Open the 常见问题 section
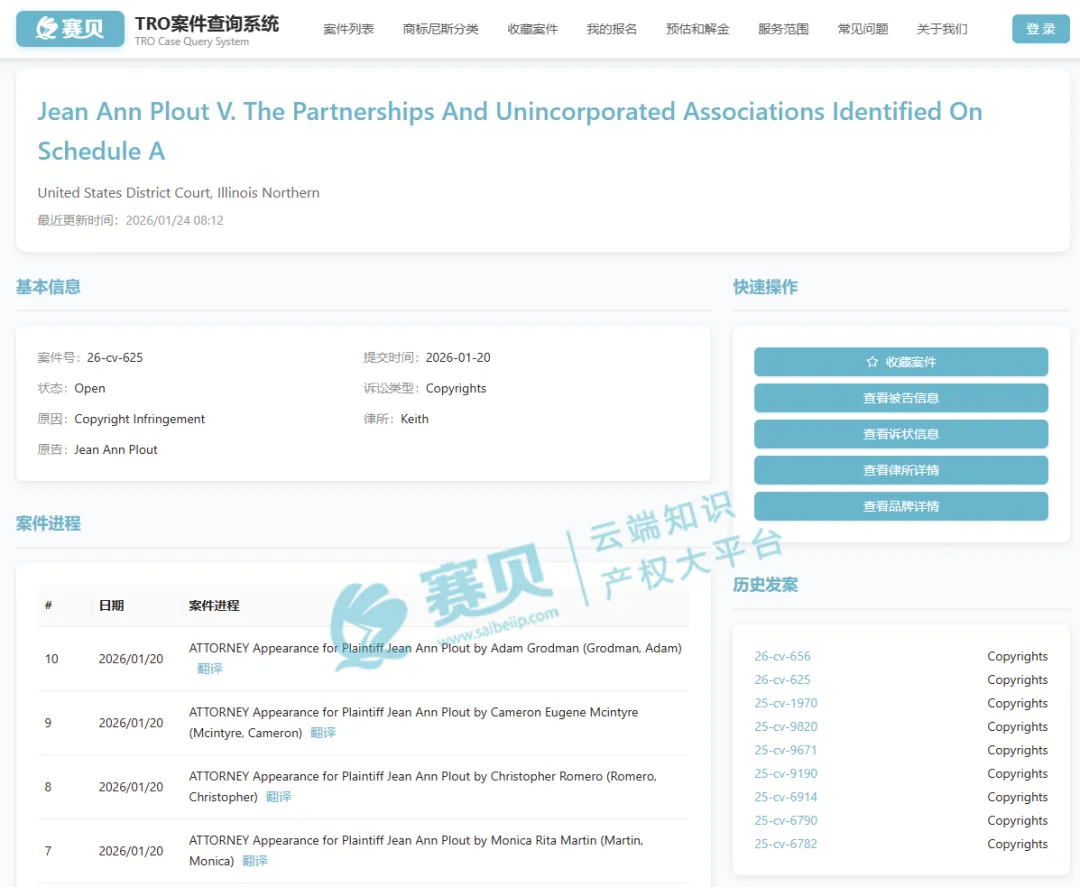The width and height of the screenshot is (1080, 887). tap(862, 29)
